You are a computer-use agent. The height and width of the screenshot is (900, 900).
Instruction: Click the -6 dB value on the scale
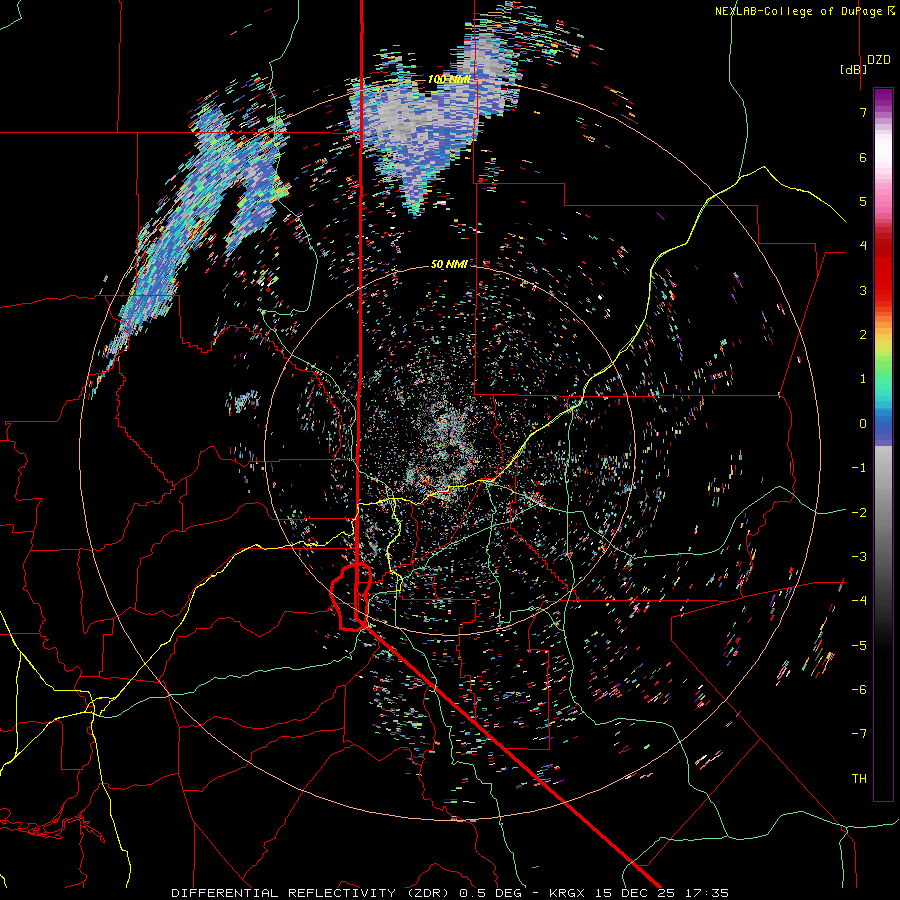859,690
